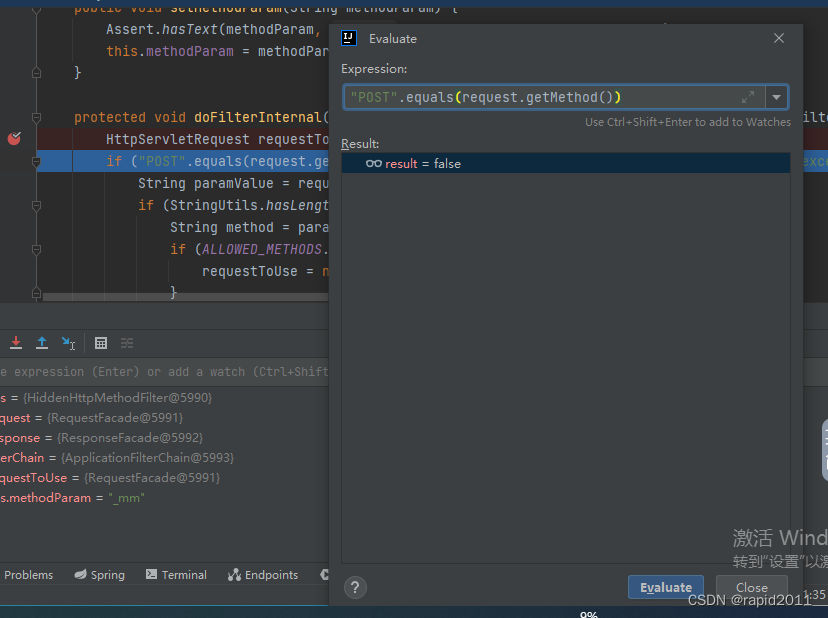Click the Step Into download-arrow icon
The image size is (828, 618).
[x=16, y=343]
